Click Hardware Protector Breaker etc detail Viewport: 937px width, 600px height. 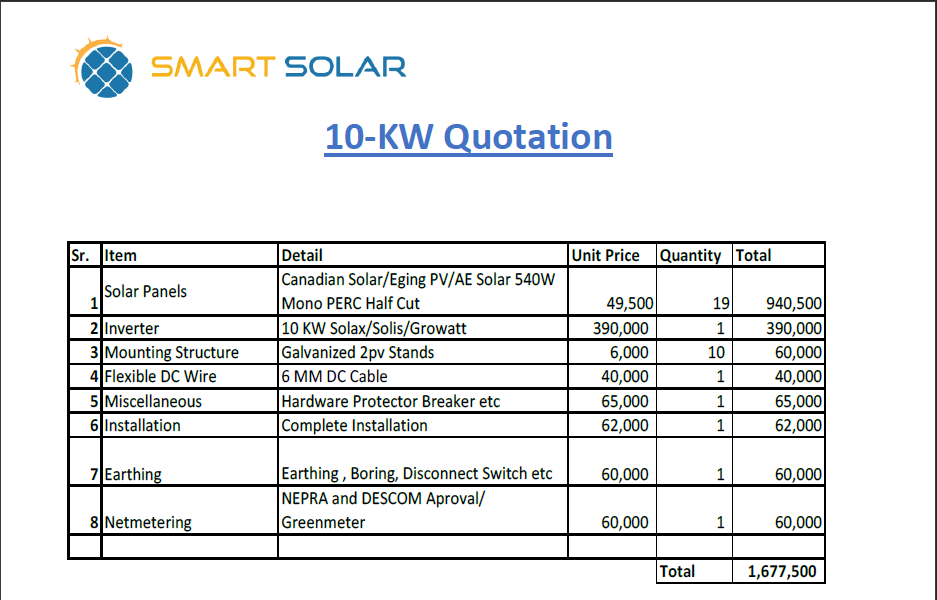click(391, 402)
